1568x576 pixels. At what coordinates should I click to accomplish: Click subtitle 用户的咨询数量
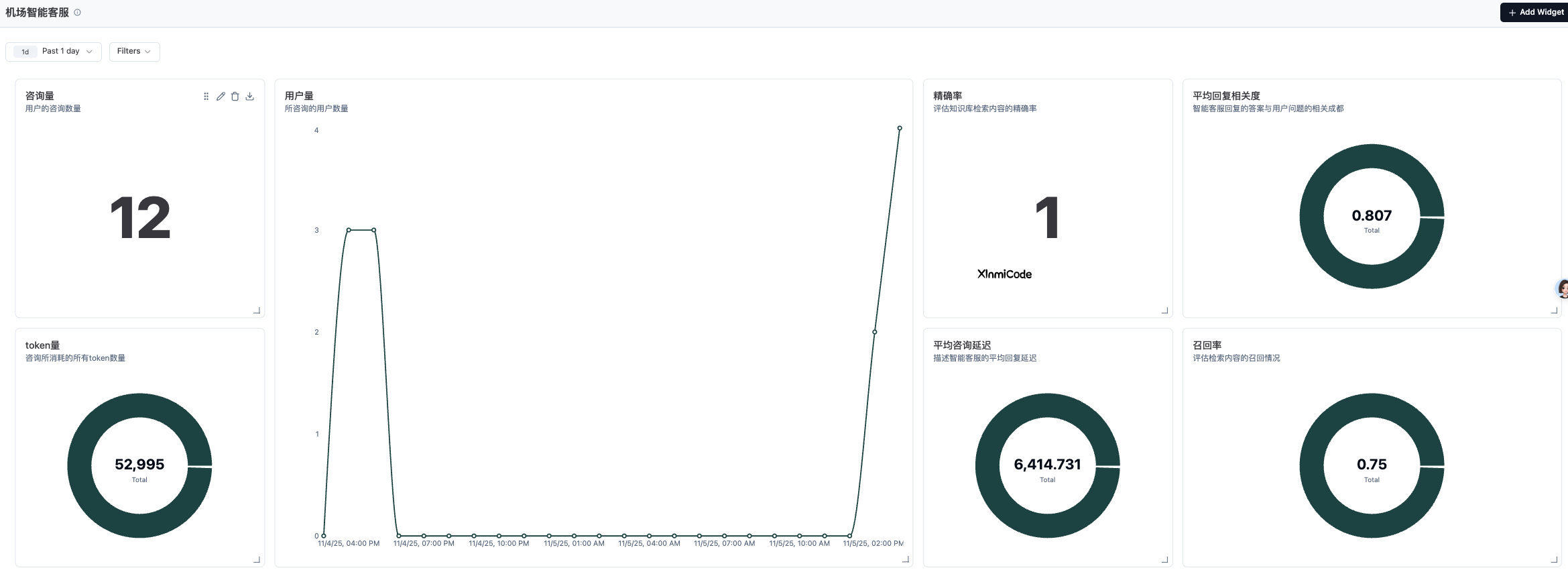click(x=54, y=109)
